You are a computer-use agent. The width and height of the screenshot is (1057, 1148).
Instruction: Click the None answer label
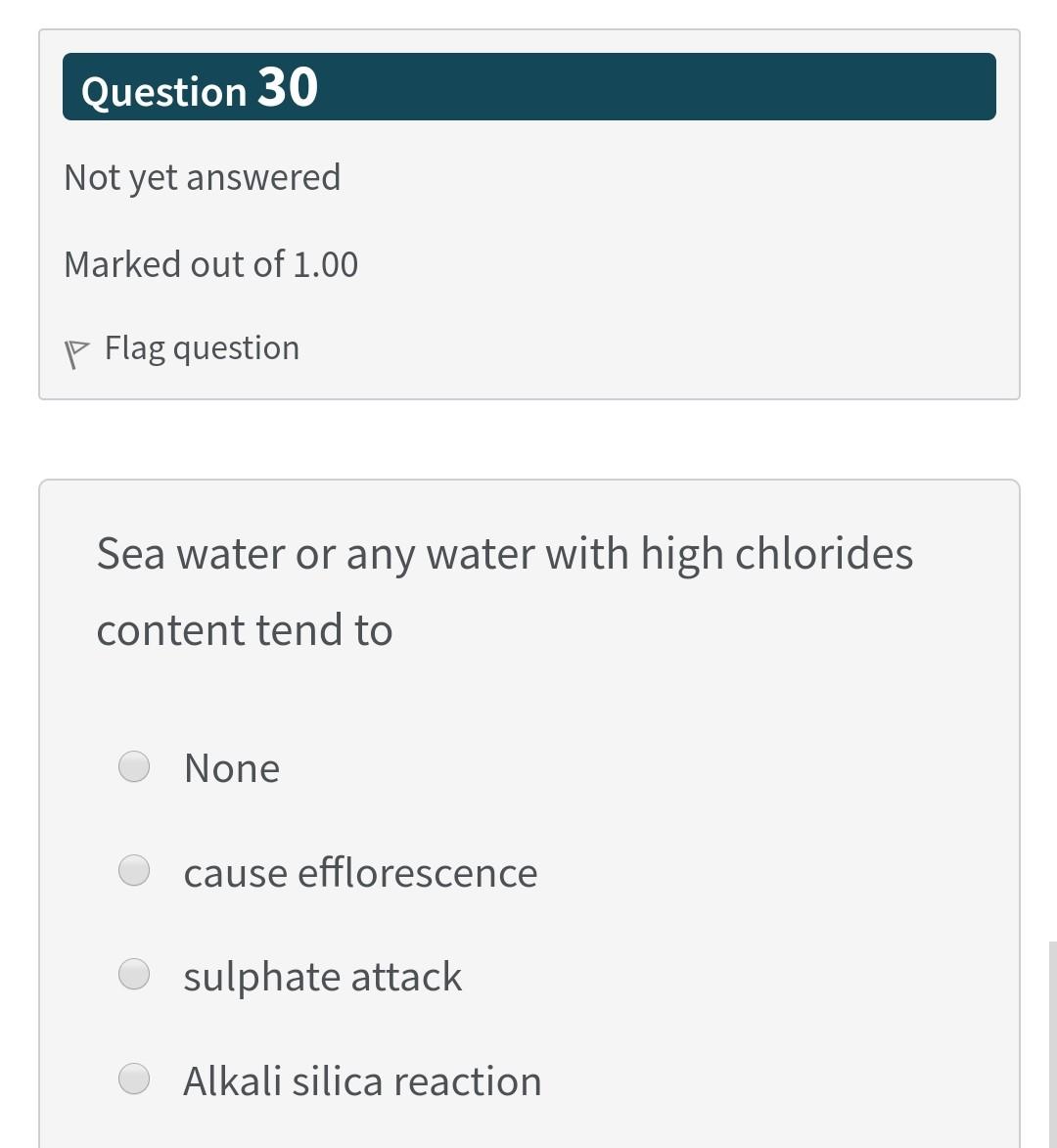[232, 768]
